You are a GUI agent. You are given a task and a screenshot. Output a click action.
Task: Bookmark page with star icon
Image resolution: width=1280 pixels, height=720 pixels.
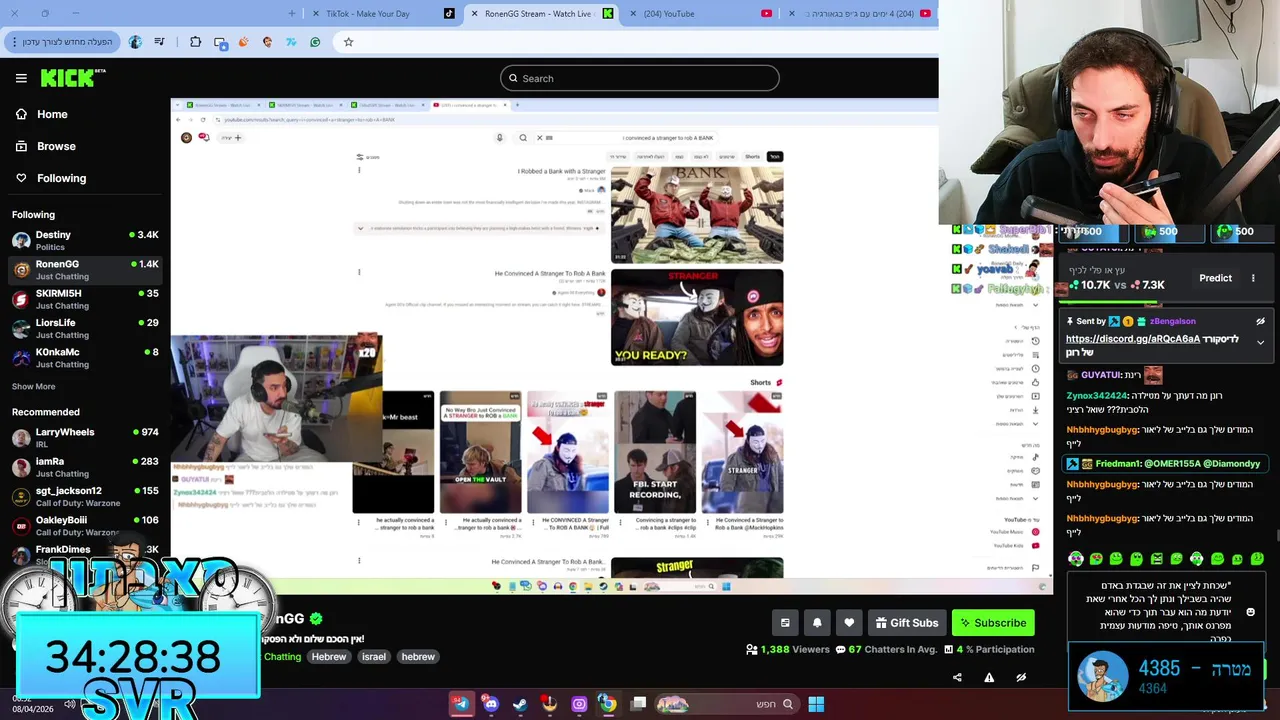click(x=348, y=42)
